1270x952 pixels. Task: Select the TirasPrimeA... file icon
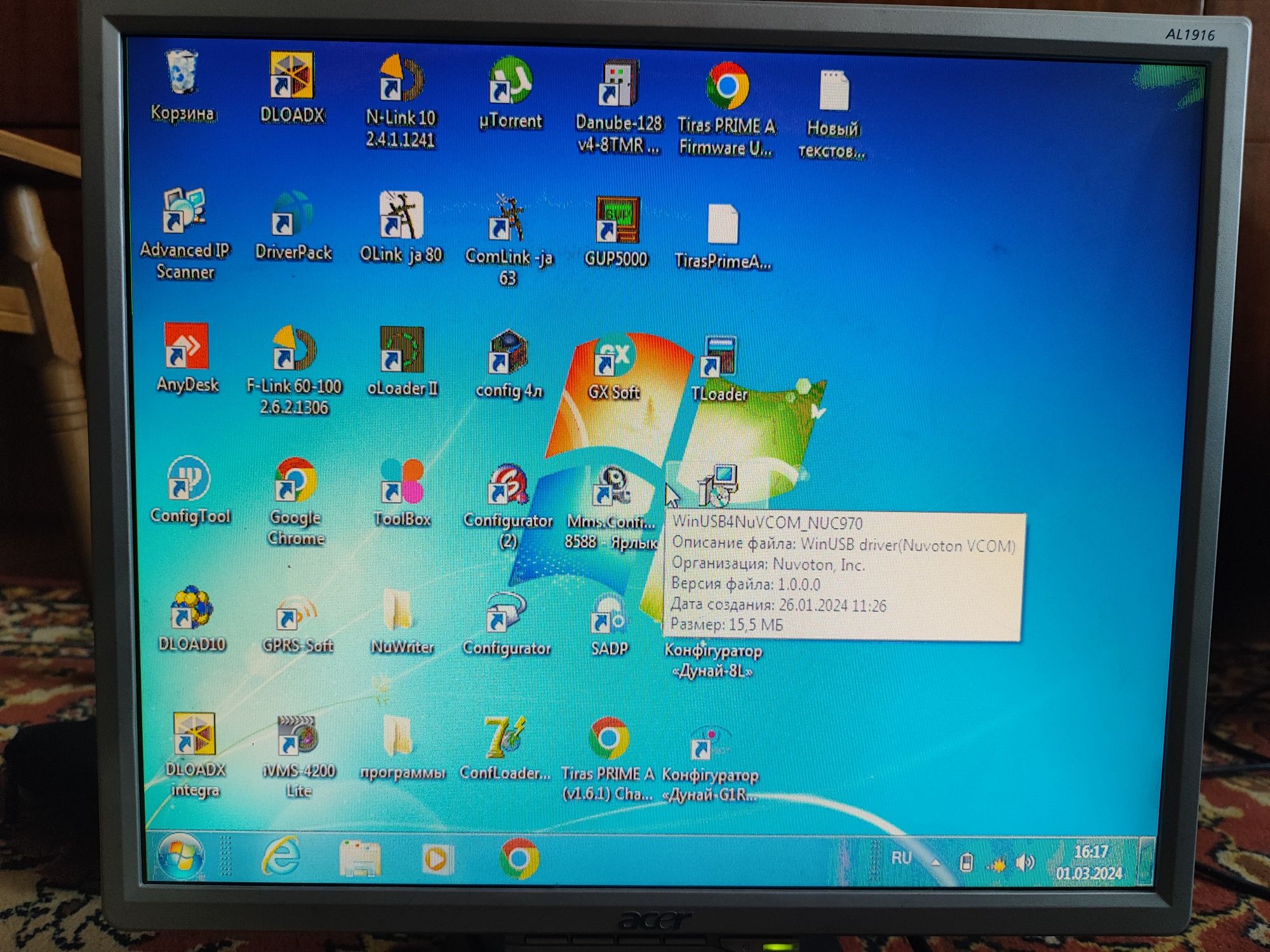point(723,237)
